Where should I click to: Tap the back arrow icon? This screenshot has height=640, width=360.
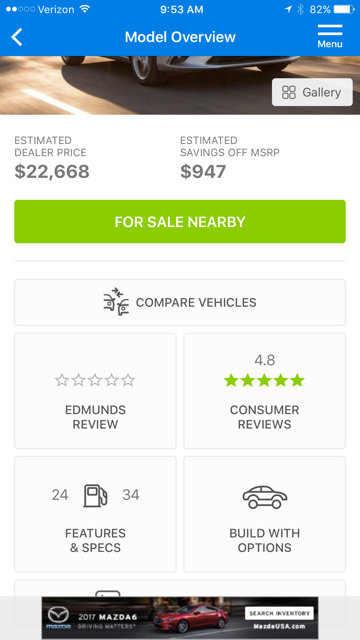(17, 37)
